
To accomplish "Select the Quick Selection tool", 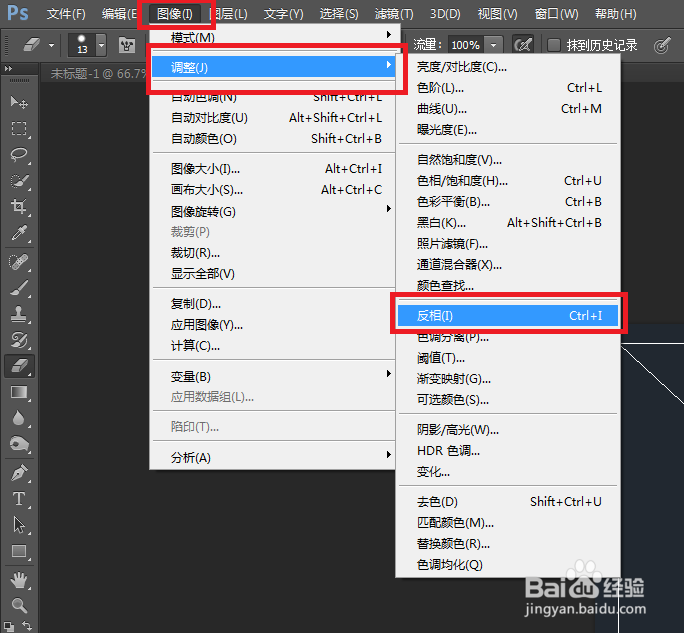I will pos(19,181).
